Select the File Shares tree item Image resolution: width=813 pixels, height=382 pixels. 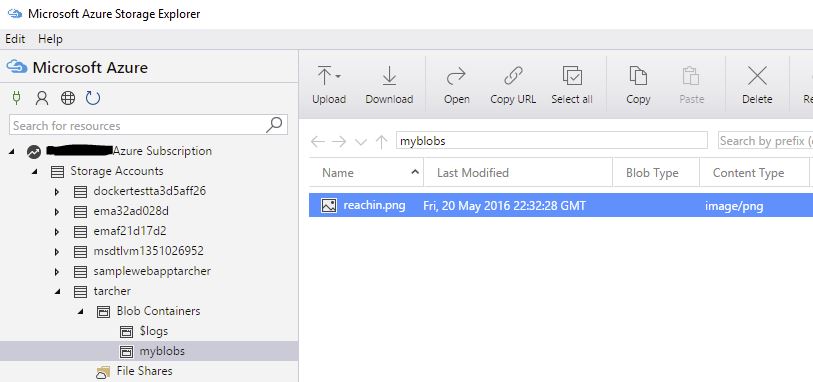click(144, 371)
